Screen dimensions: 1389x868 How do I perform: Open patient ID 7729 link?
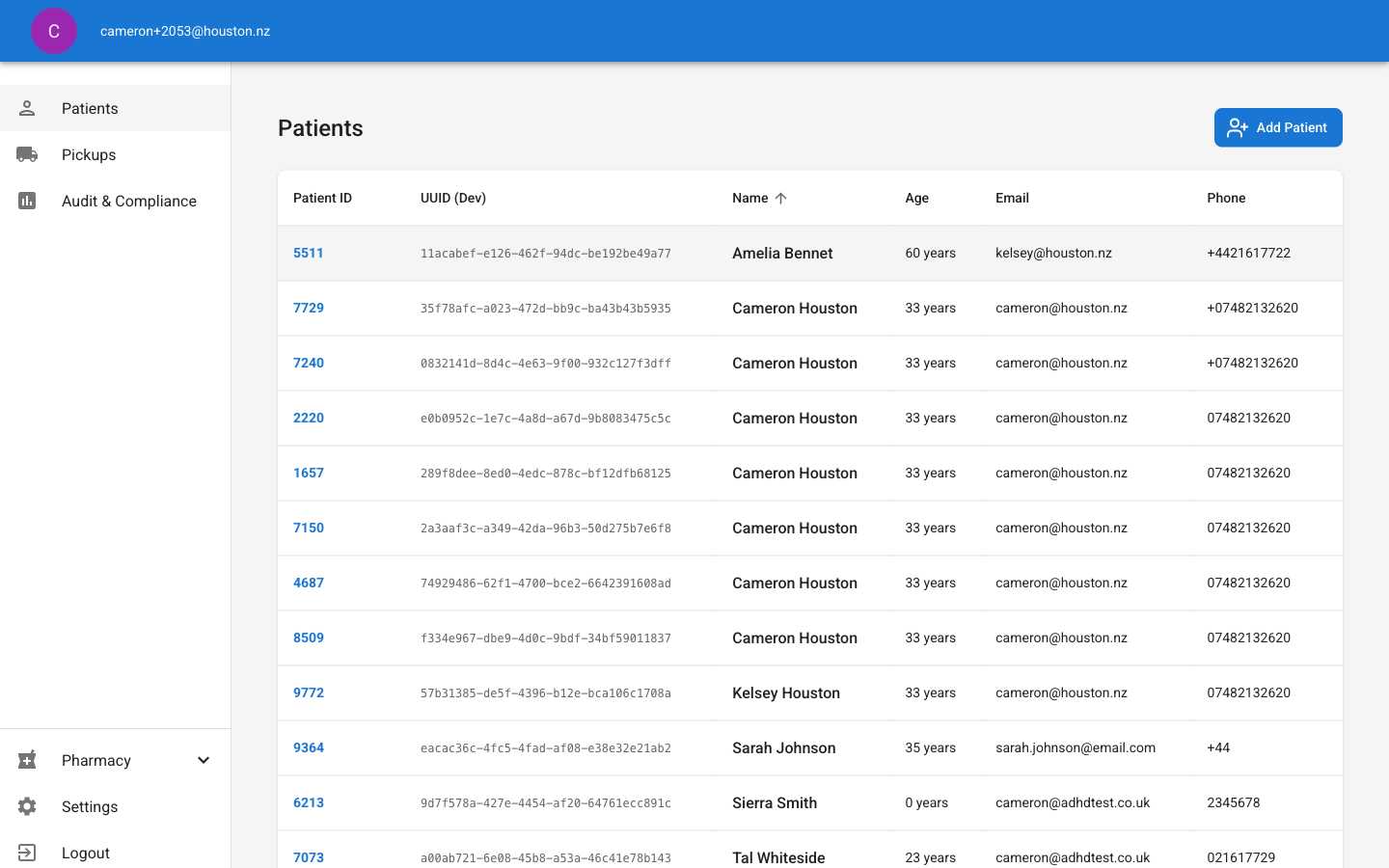click(x=309, y=308)
